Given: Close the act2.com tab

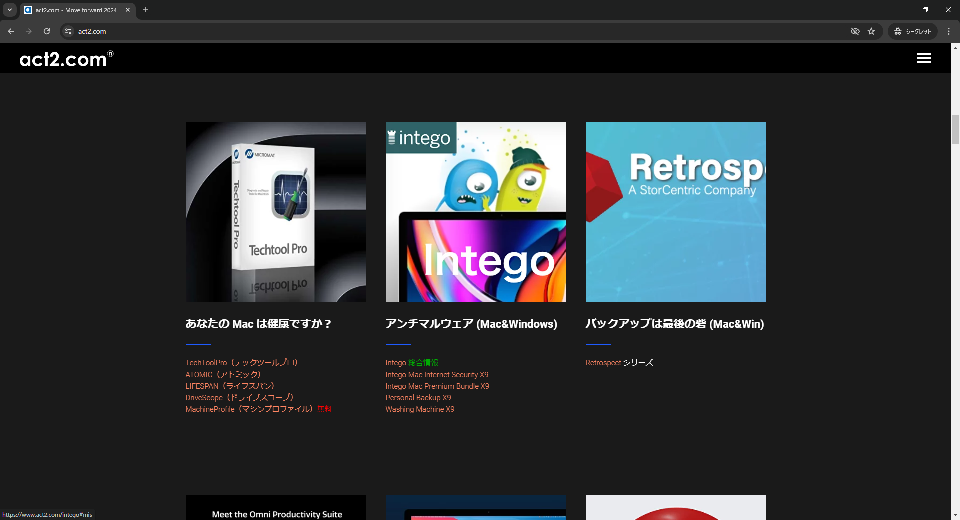Looking at the screenshot, I should click(128, 10).
